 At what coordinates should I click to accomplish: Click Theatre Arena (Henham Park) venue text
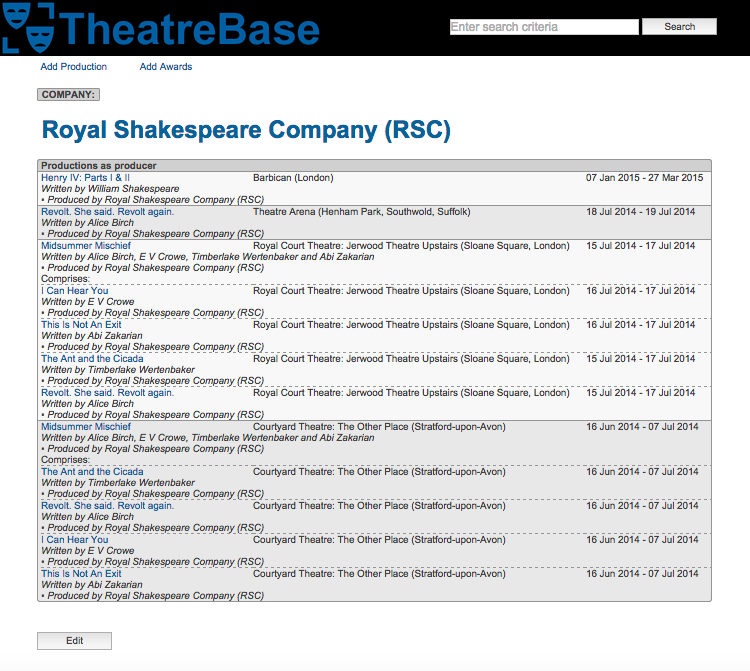(362, 212)
